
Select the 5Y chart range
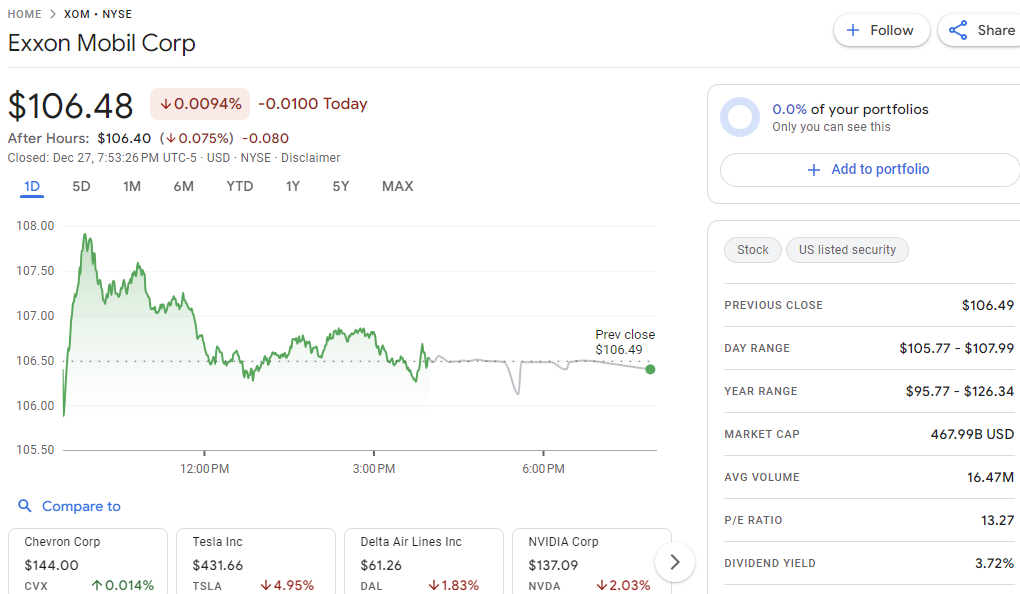point(341,187)
